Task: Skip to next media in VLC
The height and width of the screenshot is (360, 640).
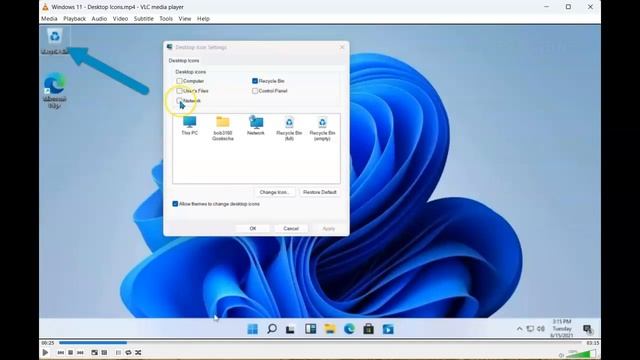Action: tap(80, 353)
